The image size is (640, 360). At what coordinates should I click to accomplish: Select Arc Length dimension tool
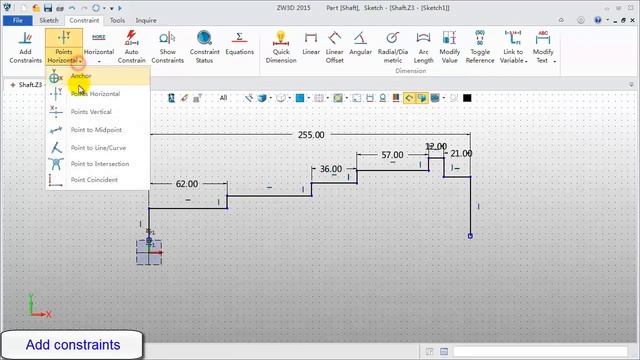point(423,48)
